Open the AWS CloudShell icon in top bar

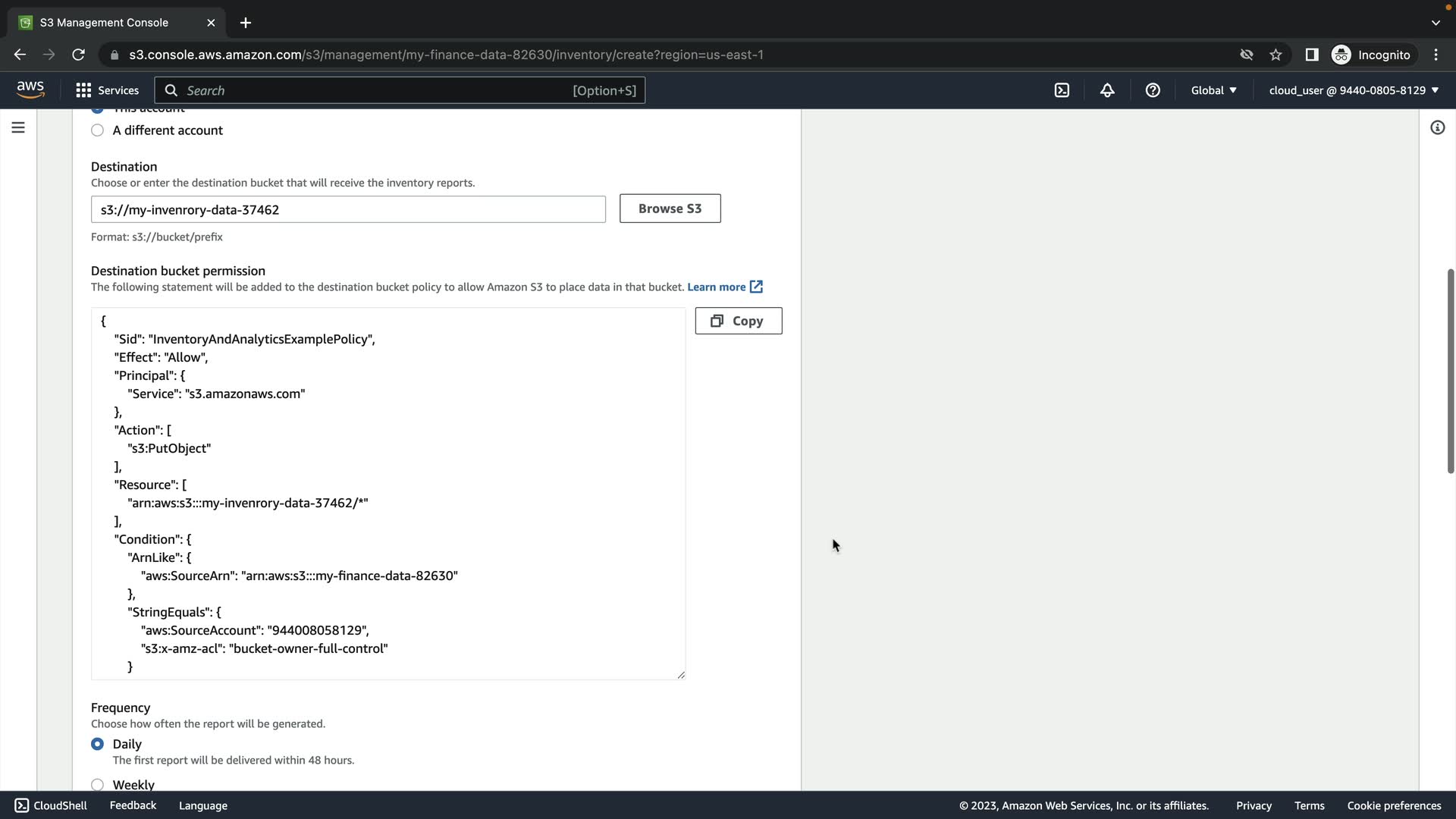coord(1062,90)
